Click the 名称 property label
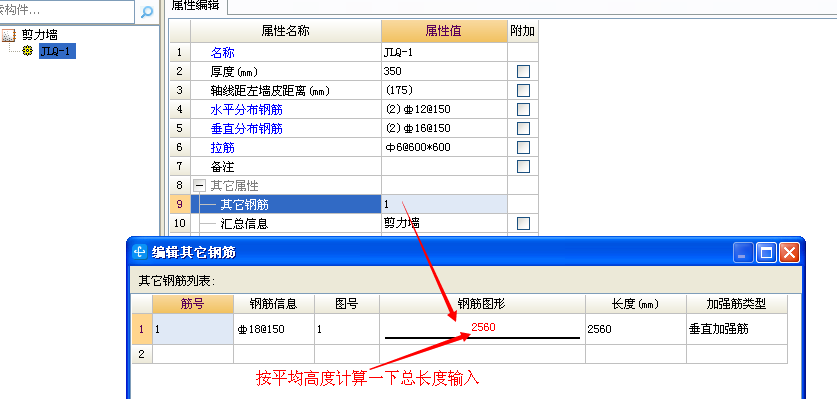This screenshot has width=837, height=399. 222,52
